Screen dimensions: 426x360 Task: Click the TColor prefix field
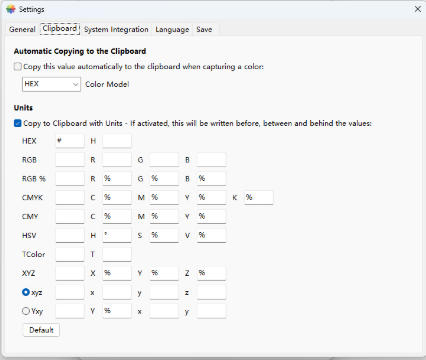(70, 254)
